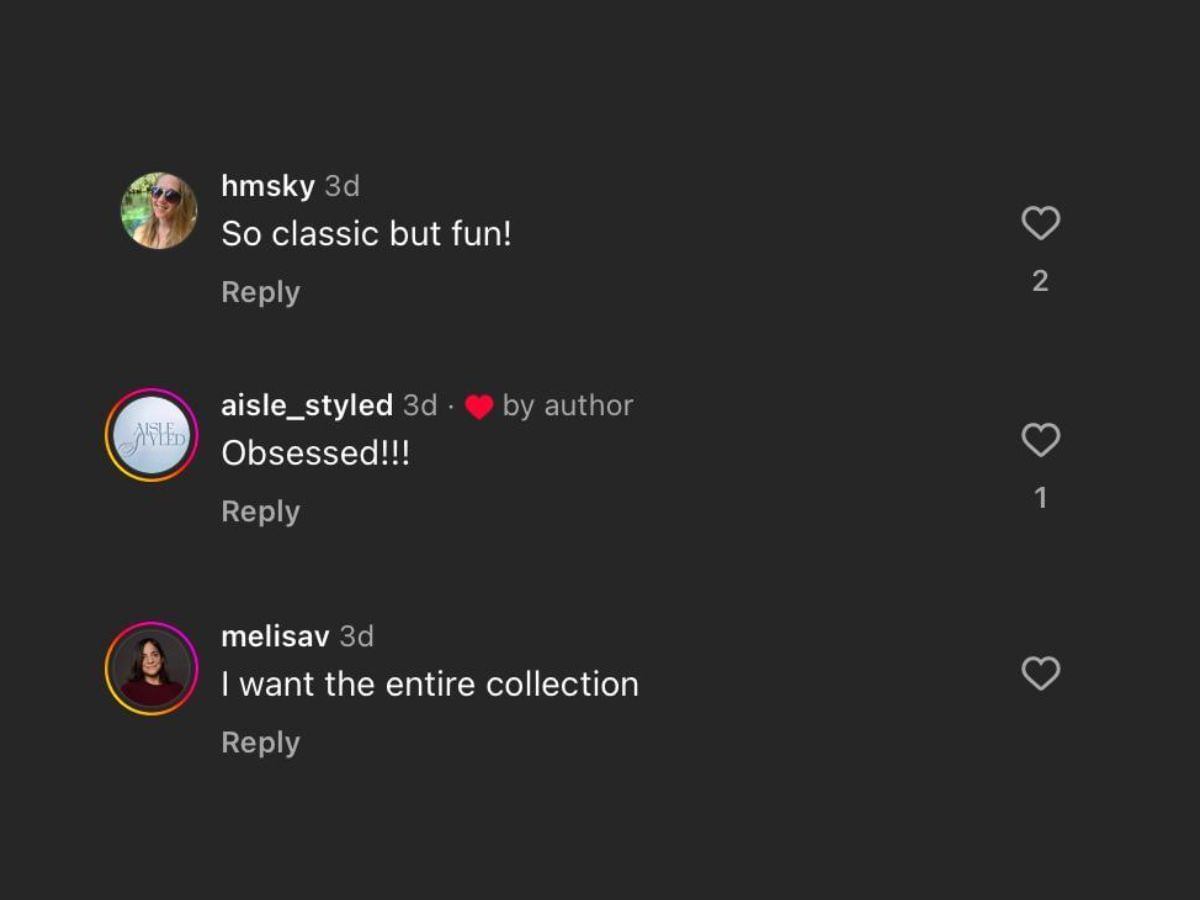This screenshot has width=1200, height=900.
Task: Open hmsky's profile picture
Action: (x=159, y=211)
